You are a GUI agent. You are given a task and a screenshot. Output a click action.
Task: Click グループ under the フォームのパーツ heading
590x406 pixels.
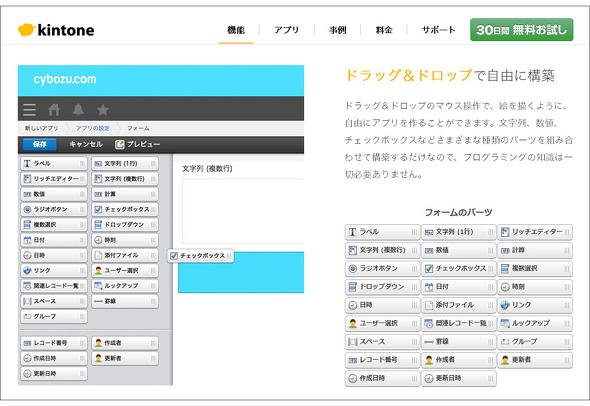tap(535, 342)
